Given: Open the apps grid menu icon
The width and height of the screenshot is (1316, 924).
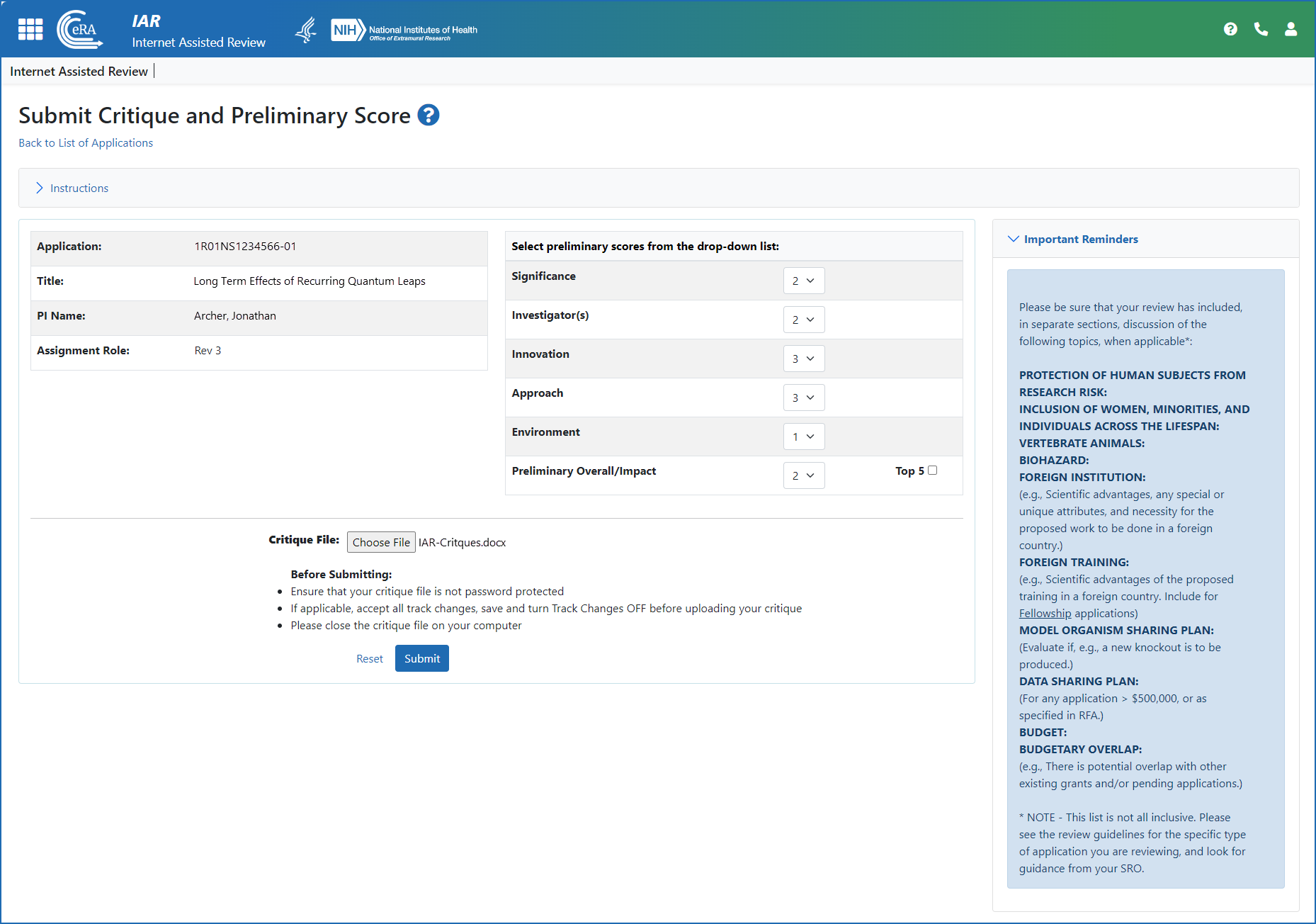Looking at the screenshot, I should click(x=30, y=29).
